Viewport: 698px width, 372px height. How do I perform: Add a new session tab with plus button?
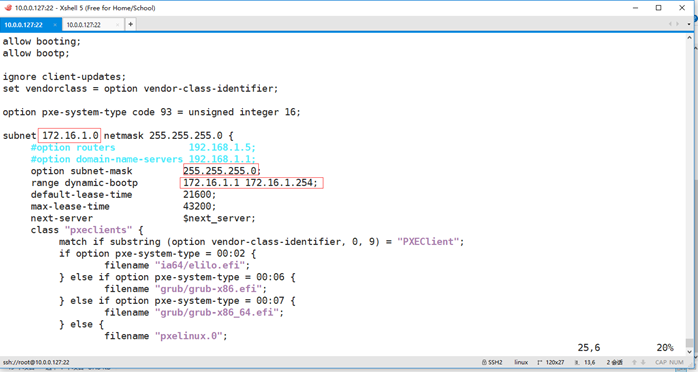pos(130,24)
